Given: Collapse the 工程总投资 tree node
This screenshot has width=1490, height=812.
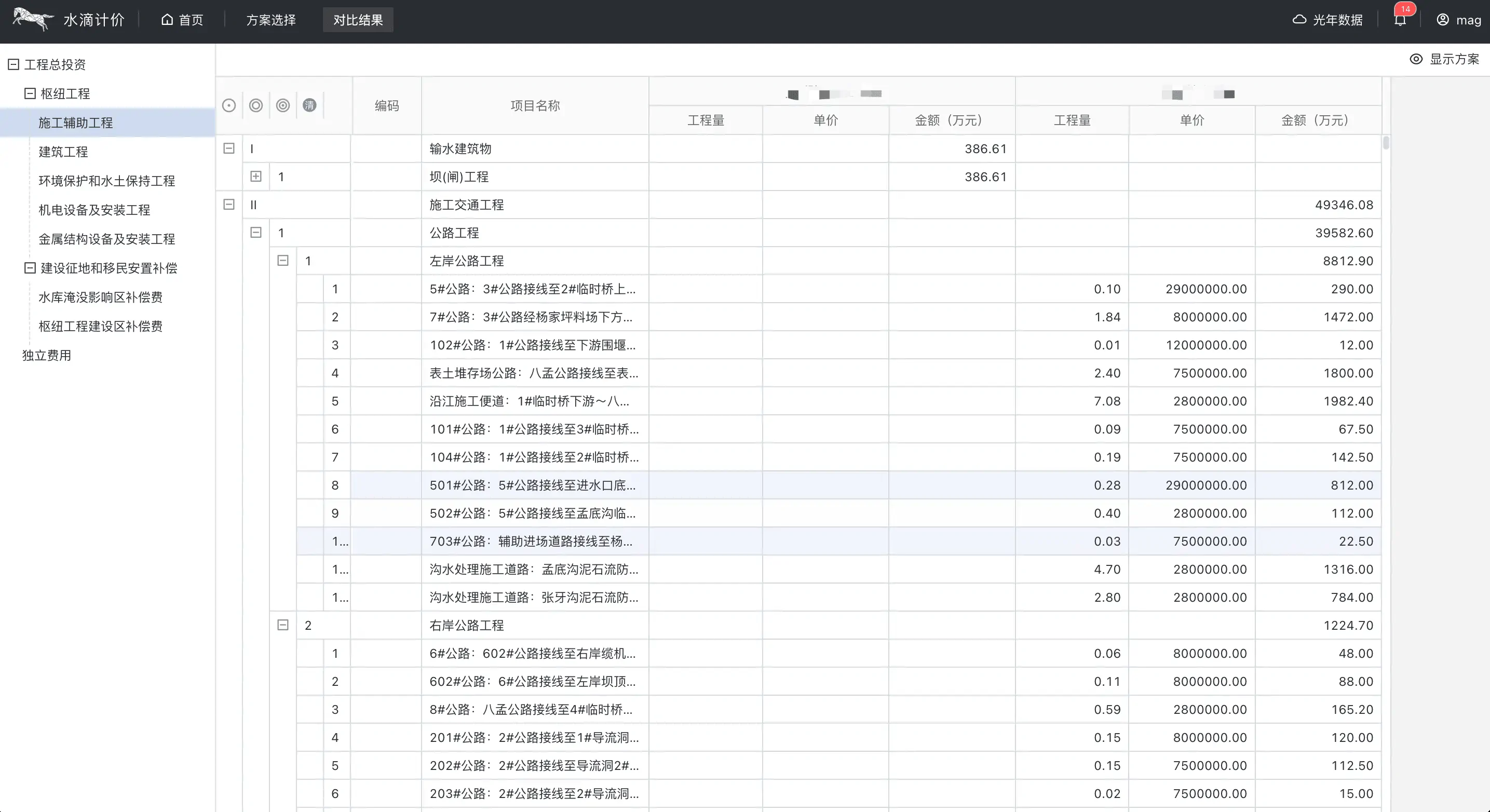Looking at the screenshot, I should click(x=13, y=64).
